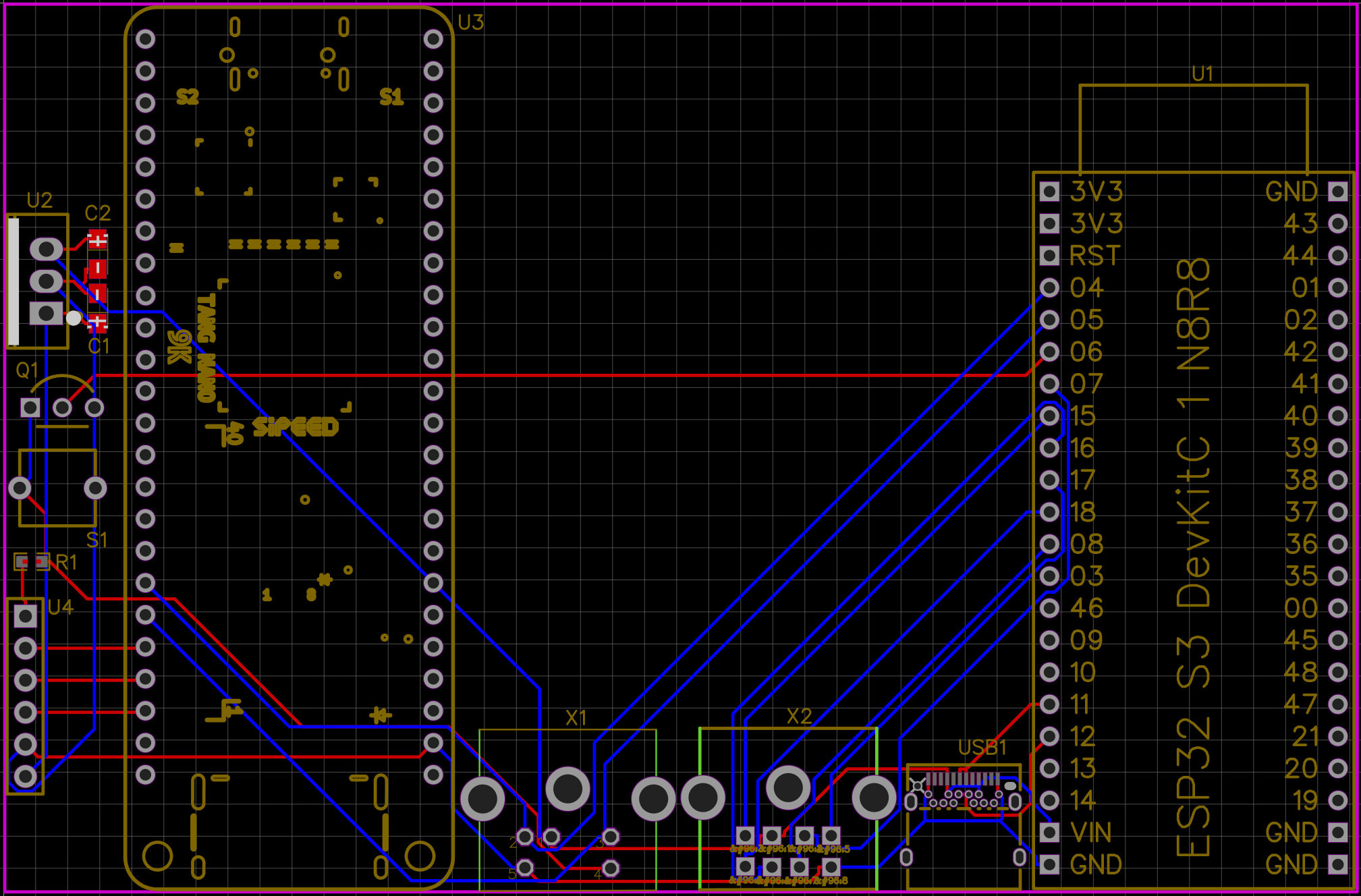Click the top-right GND square pad

1337,192
